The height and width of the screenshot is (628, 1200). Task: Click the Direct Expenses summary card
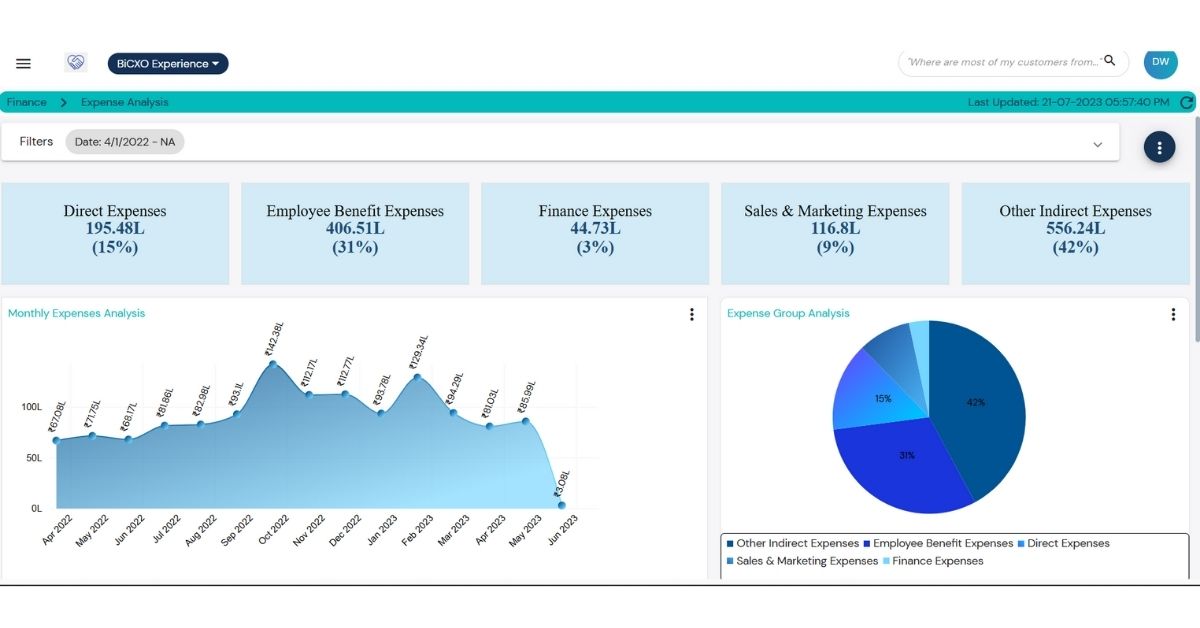pyautogui.click(x=114, y=232)
